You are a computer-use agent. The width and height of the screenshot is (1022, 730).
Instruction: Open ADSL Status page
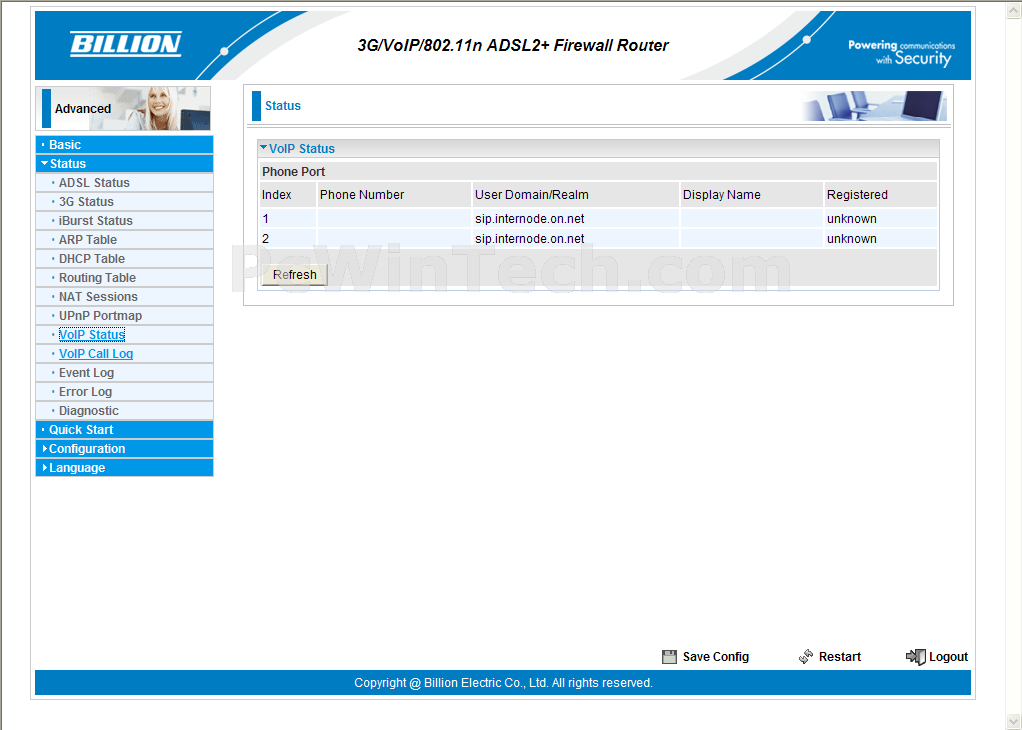[94, 182]
